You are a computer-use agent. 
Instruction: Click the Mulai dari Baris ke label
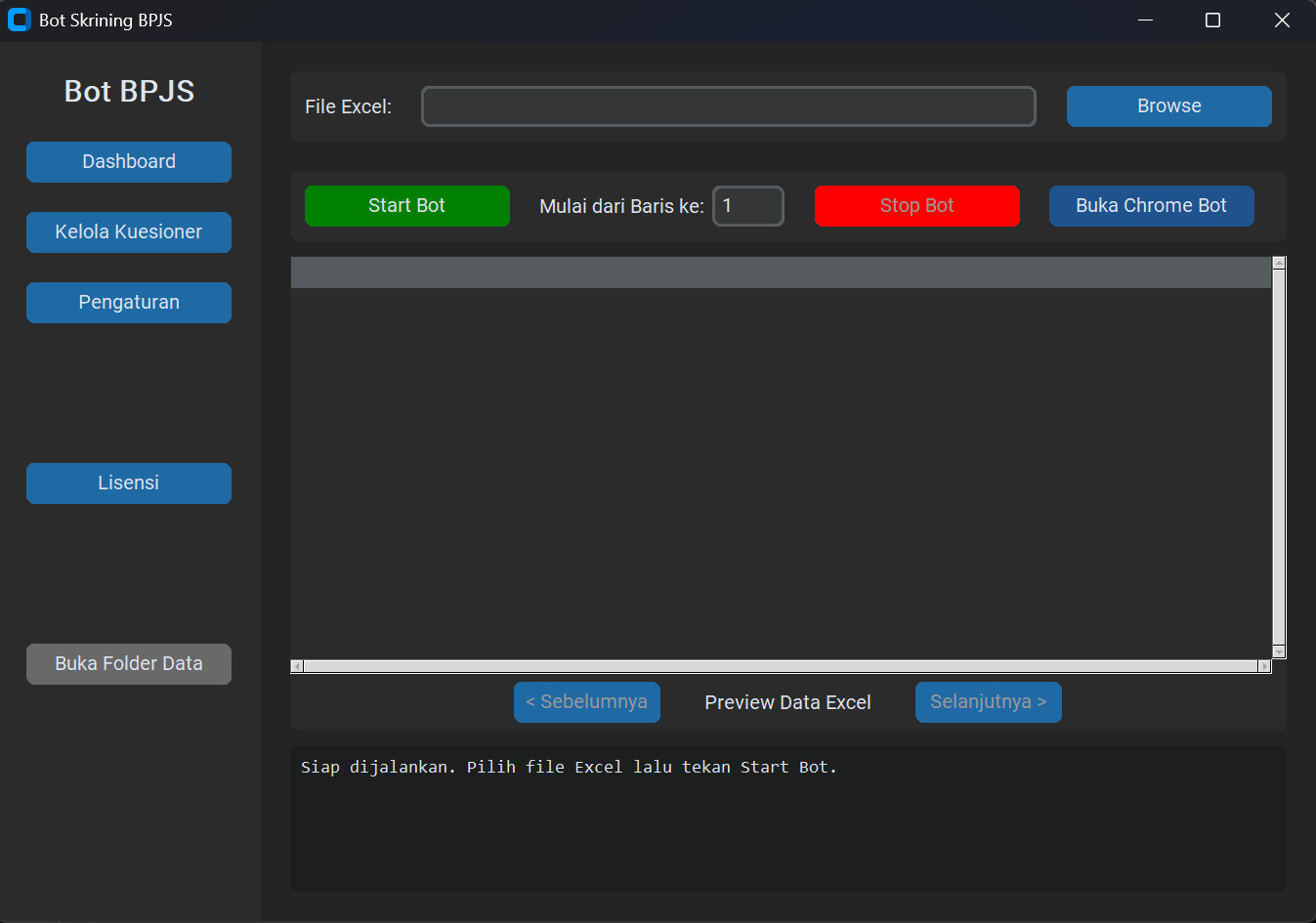coord(621,207)
